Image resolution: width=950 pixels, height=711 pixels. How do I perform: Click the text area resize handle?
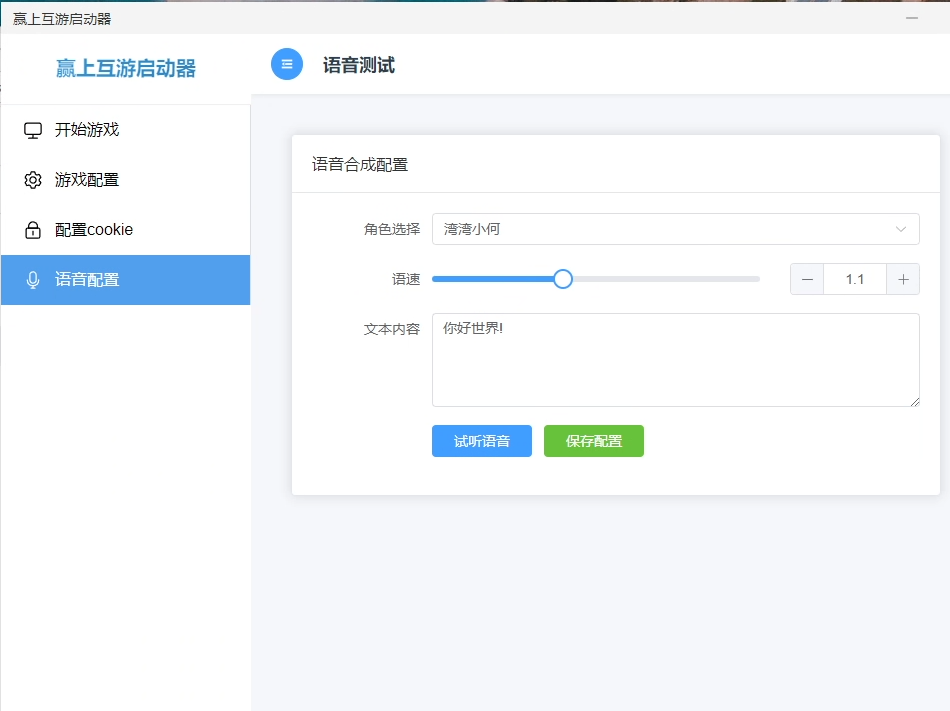pos(914,401)
